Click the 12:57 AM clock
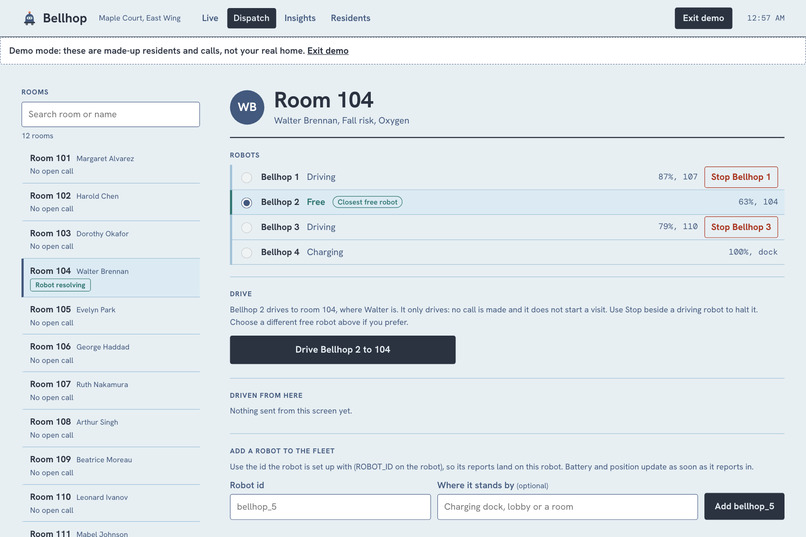 point(765,18)
